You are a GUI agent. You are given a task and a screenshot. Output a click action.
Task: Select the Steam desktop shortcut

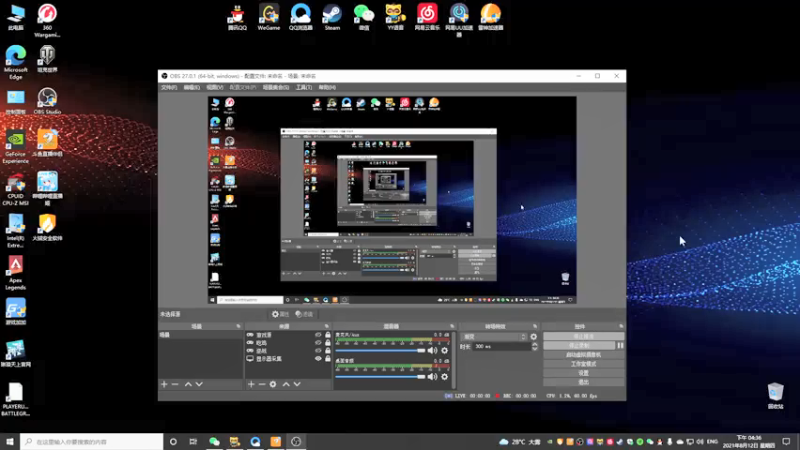(x=332, y=17)
